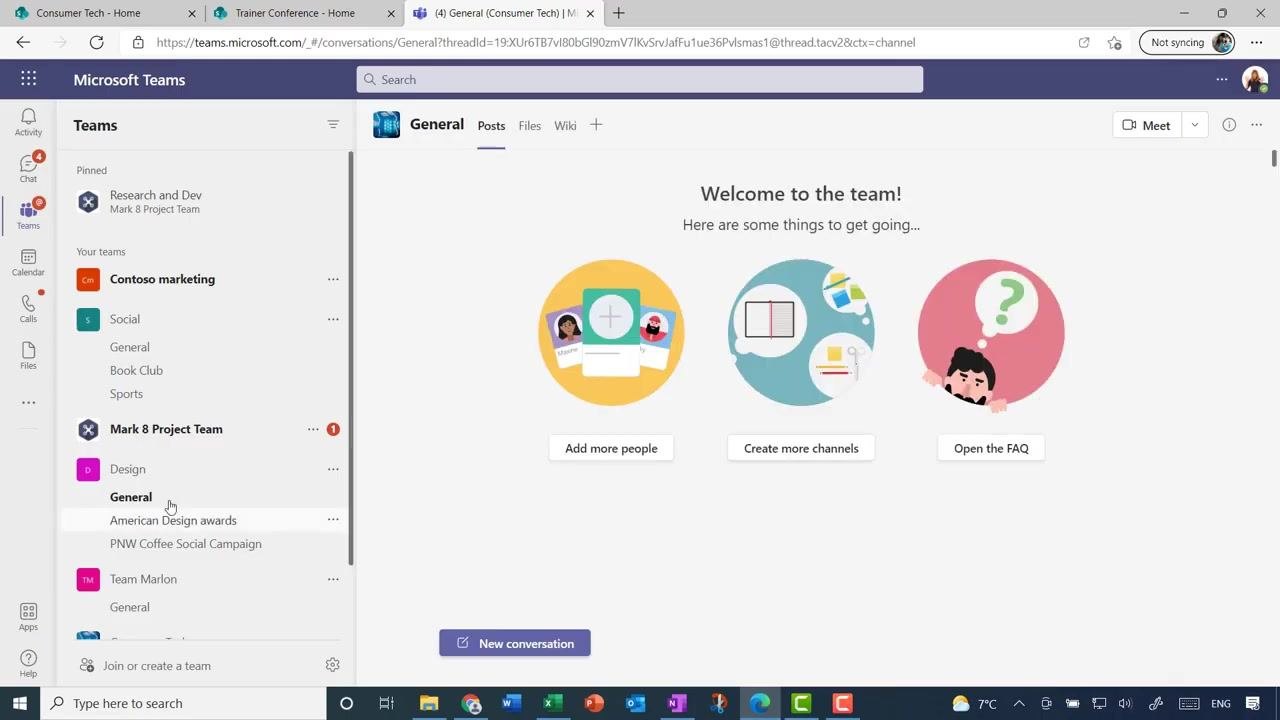Open Word from the taskbar
Image resolution: width=1280 pixels, height=720 pixels.
click(x=511, y=703)
